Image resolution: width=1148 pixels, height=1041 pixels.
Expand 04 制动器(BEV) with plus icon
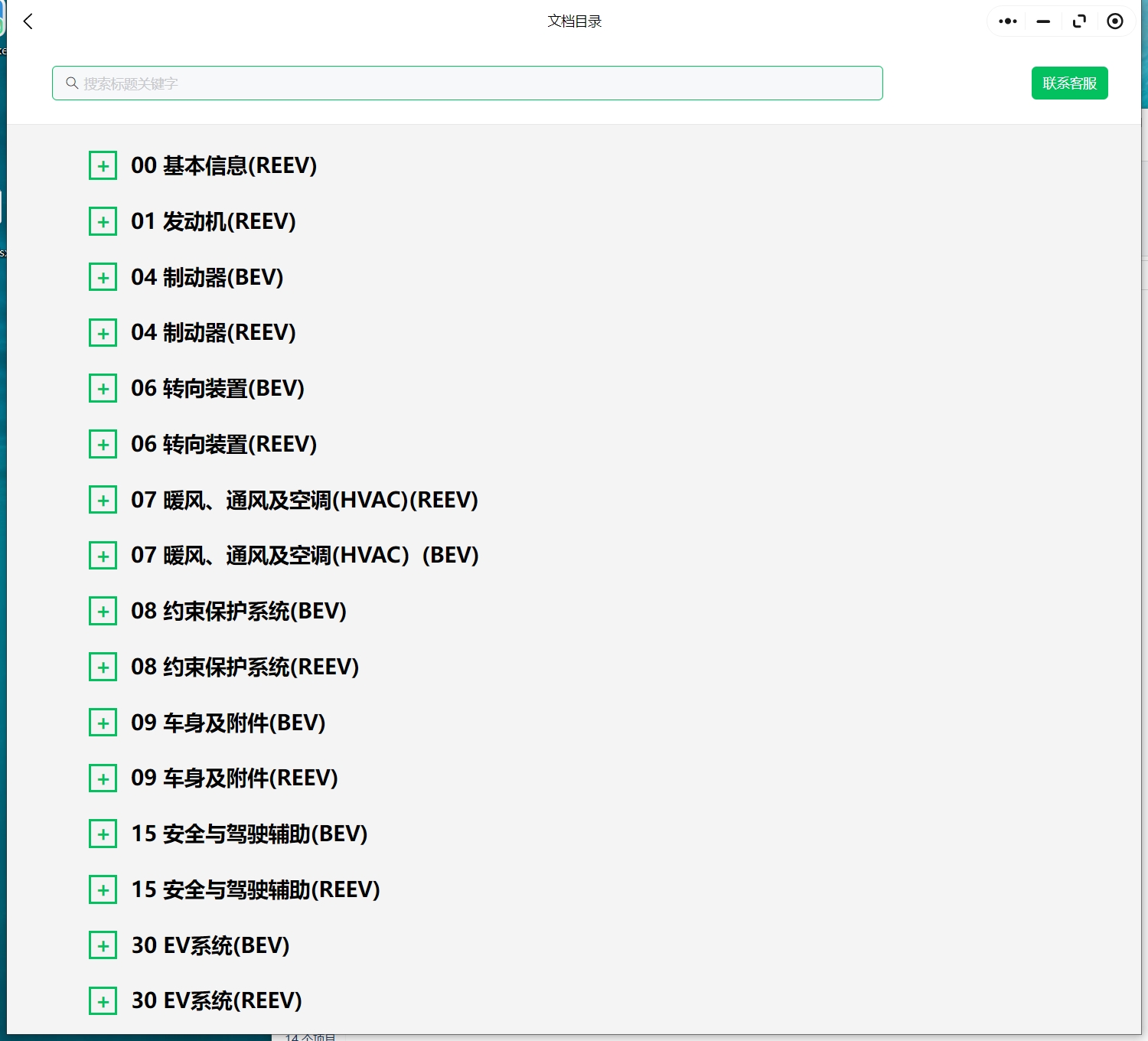coord(103,277)
